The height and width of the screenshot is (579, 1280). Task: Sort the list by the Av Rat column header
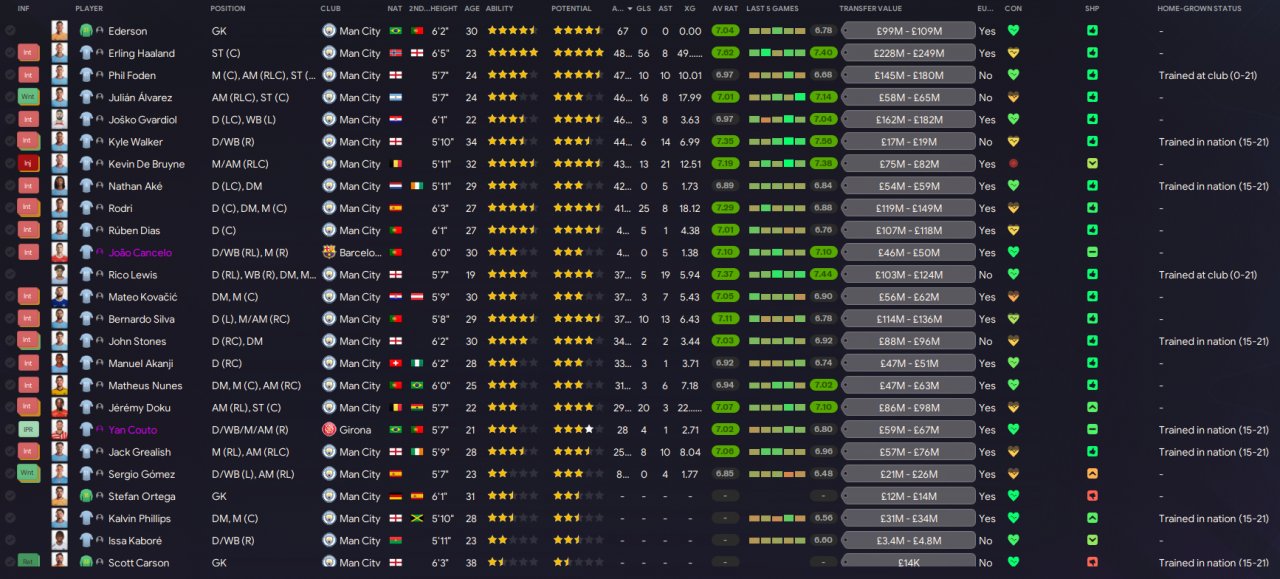click(725, 8)
